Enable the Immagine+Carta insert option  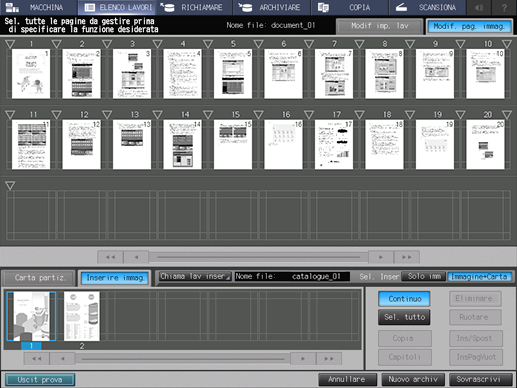(479, 276)
